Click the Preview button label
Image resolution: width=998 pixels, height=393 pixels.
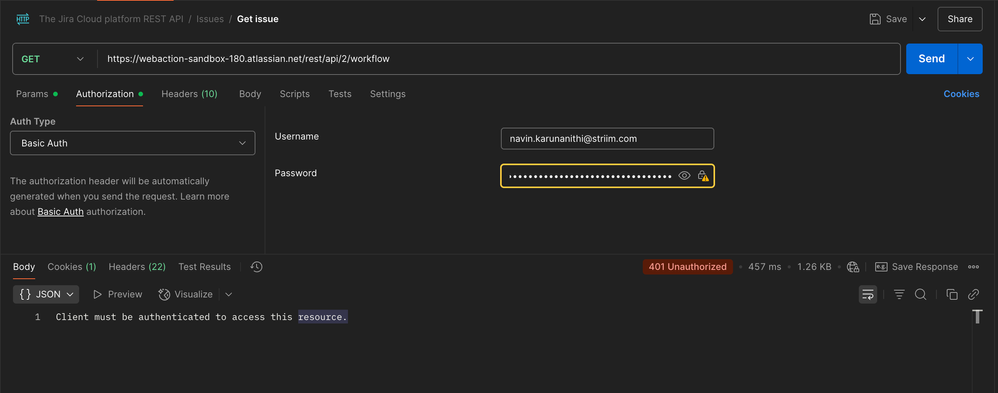125,294
